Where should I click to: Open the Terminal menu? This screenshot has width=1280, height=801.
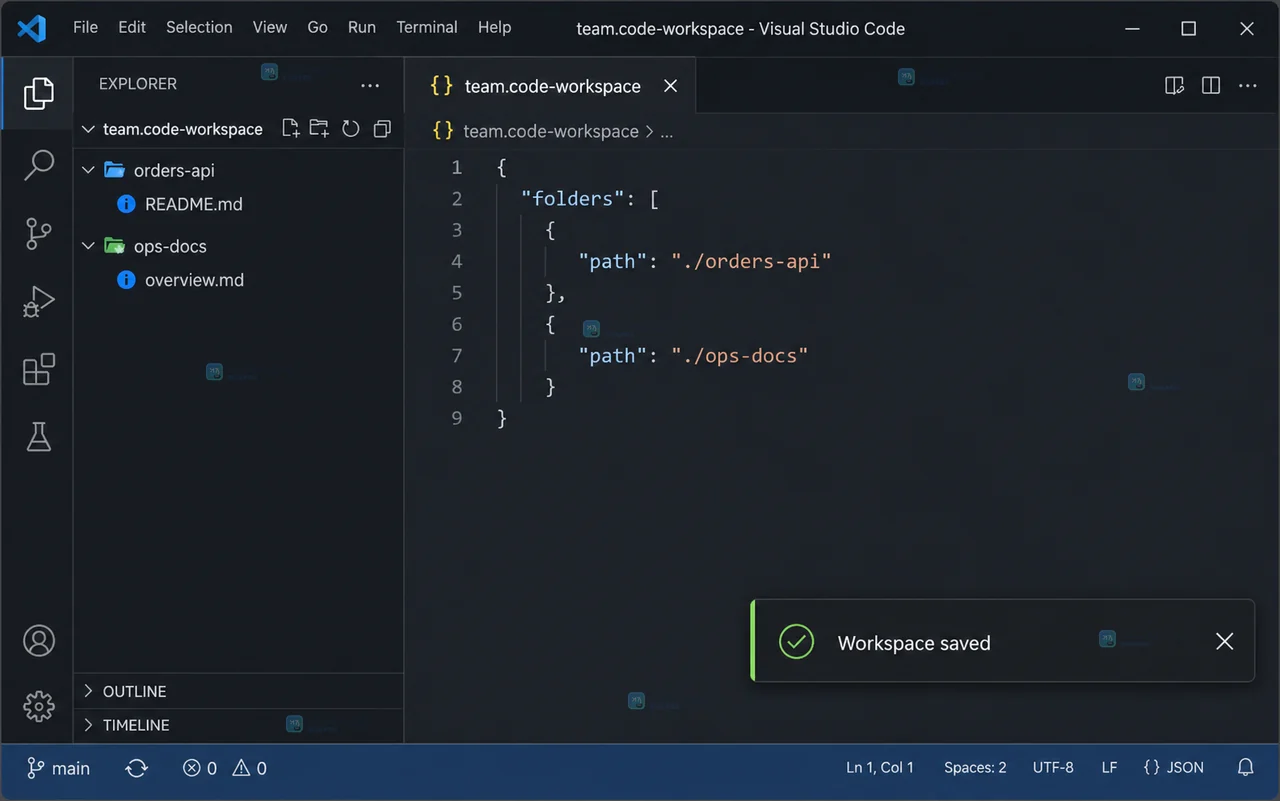pyautogui.click(x=427, y=27)
